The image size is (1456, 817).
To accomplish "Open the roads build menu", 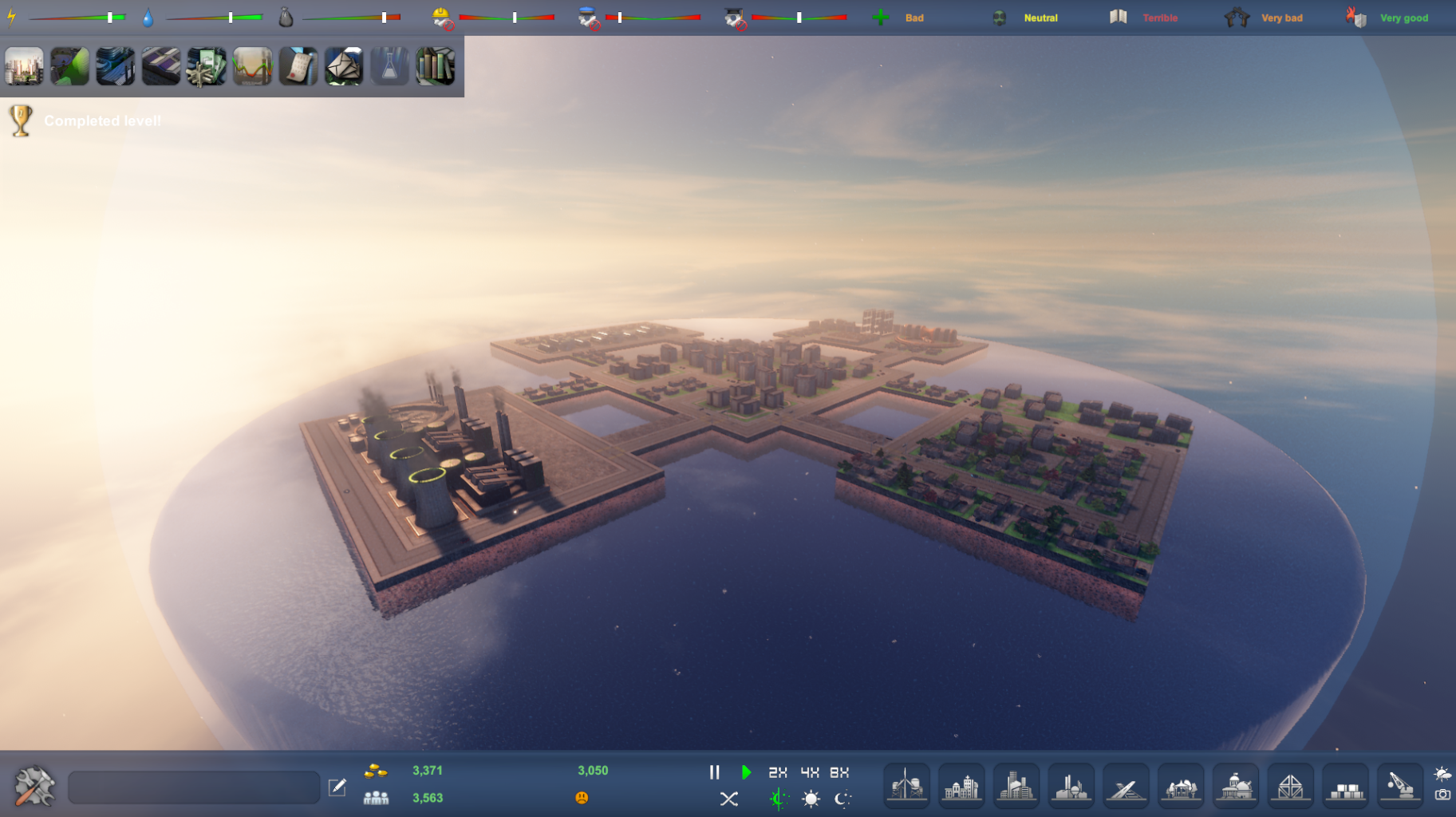I will [x=1126, y=786].
